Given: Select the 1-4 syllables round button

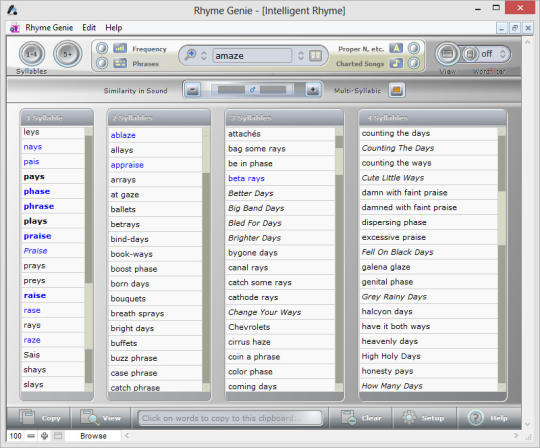Looking at the screenshot, I should [32, 54].
